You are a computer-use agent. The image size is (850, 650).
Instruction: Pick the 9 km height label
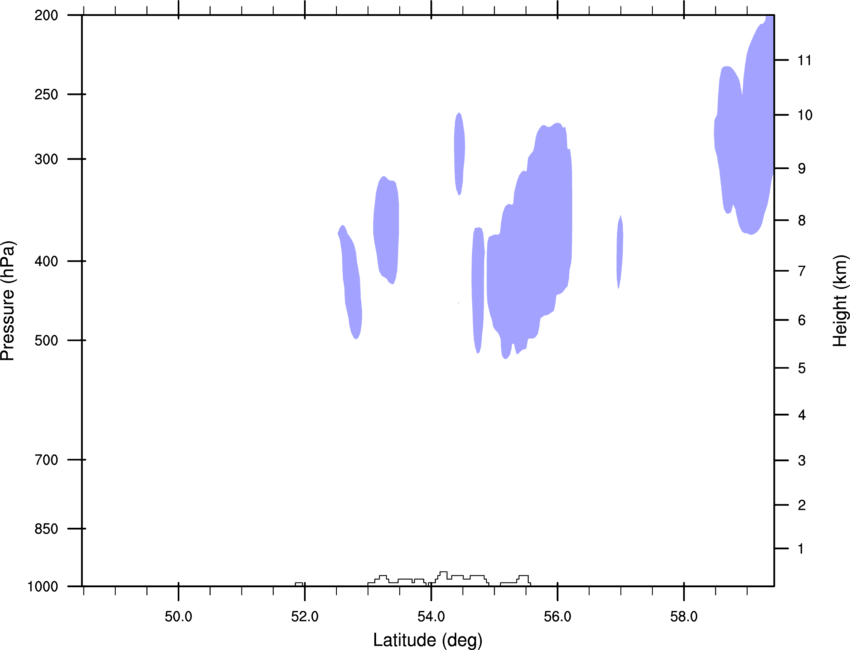pos(802,169)
